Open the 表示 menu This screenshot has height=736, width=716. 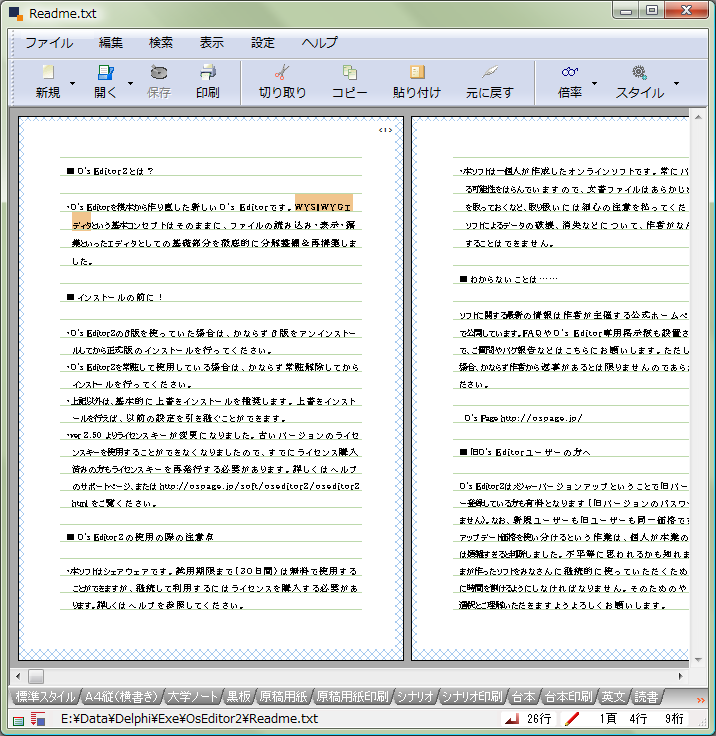click(x=212, y=43)
